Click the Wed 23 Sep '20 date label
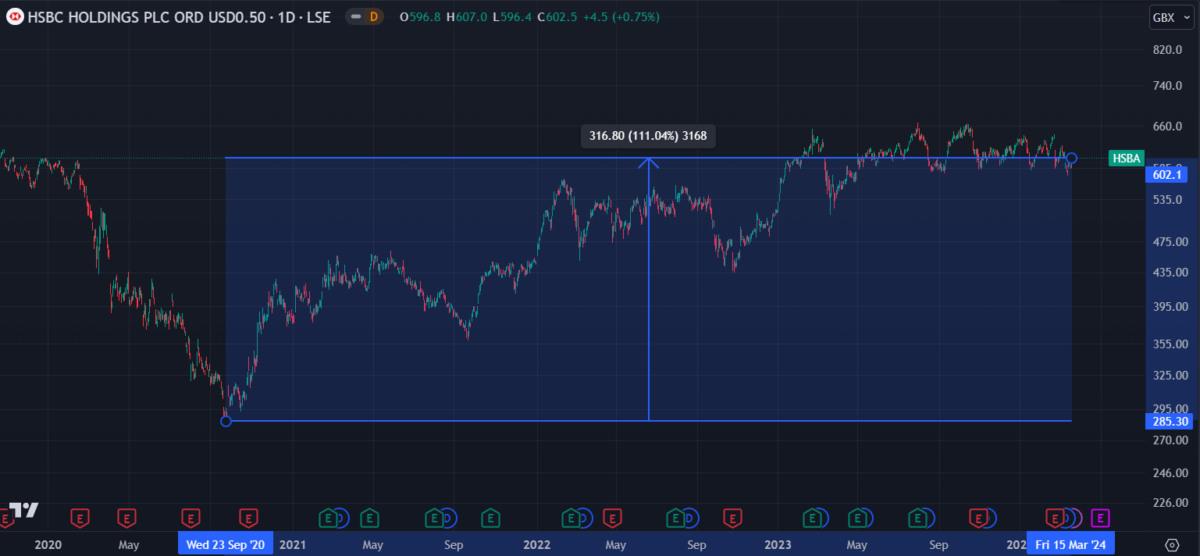This screenshot has height=556, width=1200. [x=225, y=545]
